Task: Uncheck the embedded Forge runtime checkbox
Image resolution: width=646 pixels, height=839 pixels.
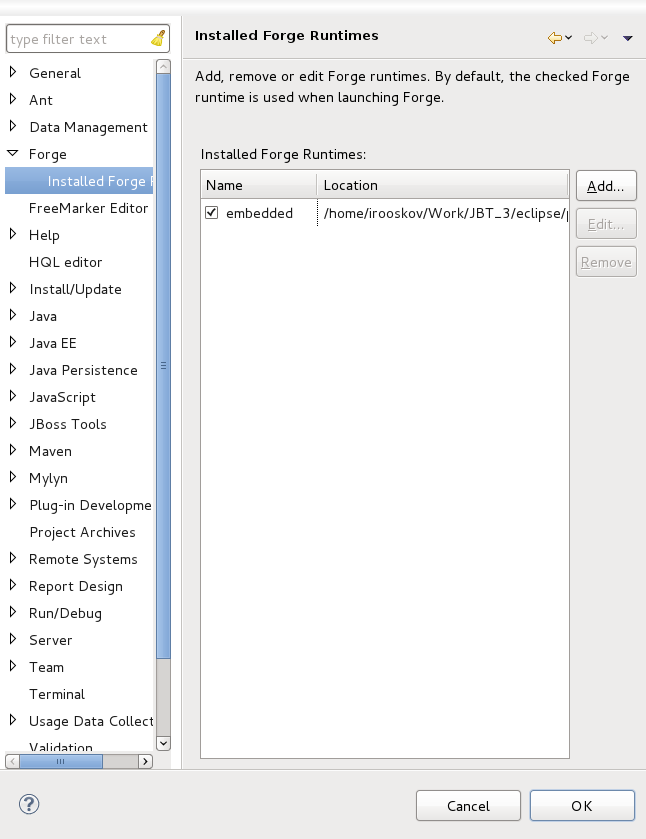Action: tap(211, 213)
